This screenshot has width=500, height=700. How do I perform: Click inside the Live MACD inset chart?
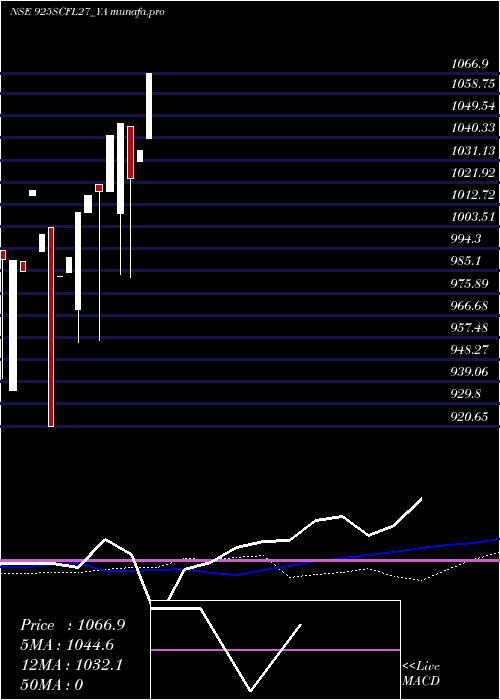(x=275, y=650)
